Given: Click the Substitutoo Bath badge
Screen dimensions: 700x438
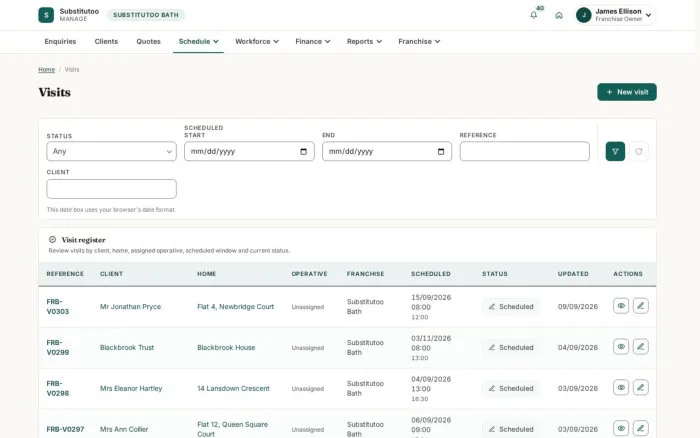Looking at the screenshot, I should [146, 15].
